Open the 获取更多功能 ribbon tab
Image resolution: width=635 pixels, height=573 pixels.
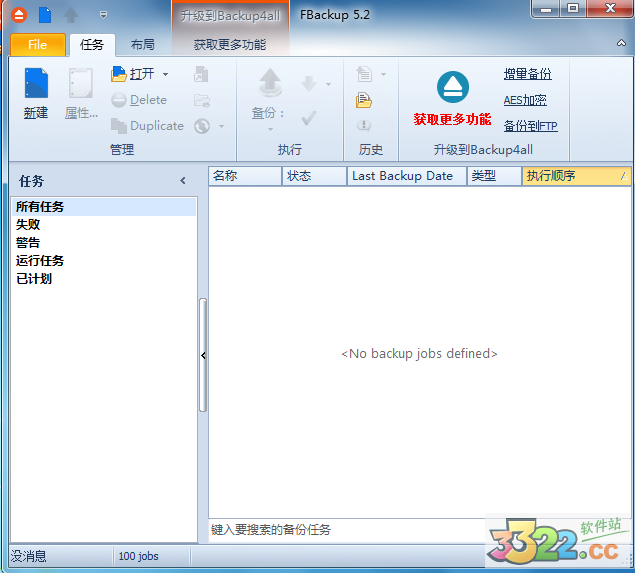pos(230,45)
